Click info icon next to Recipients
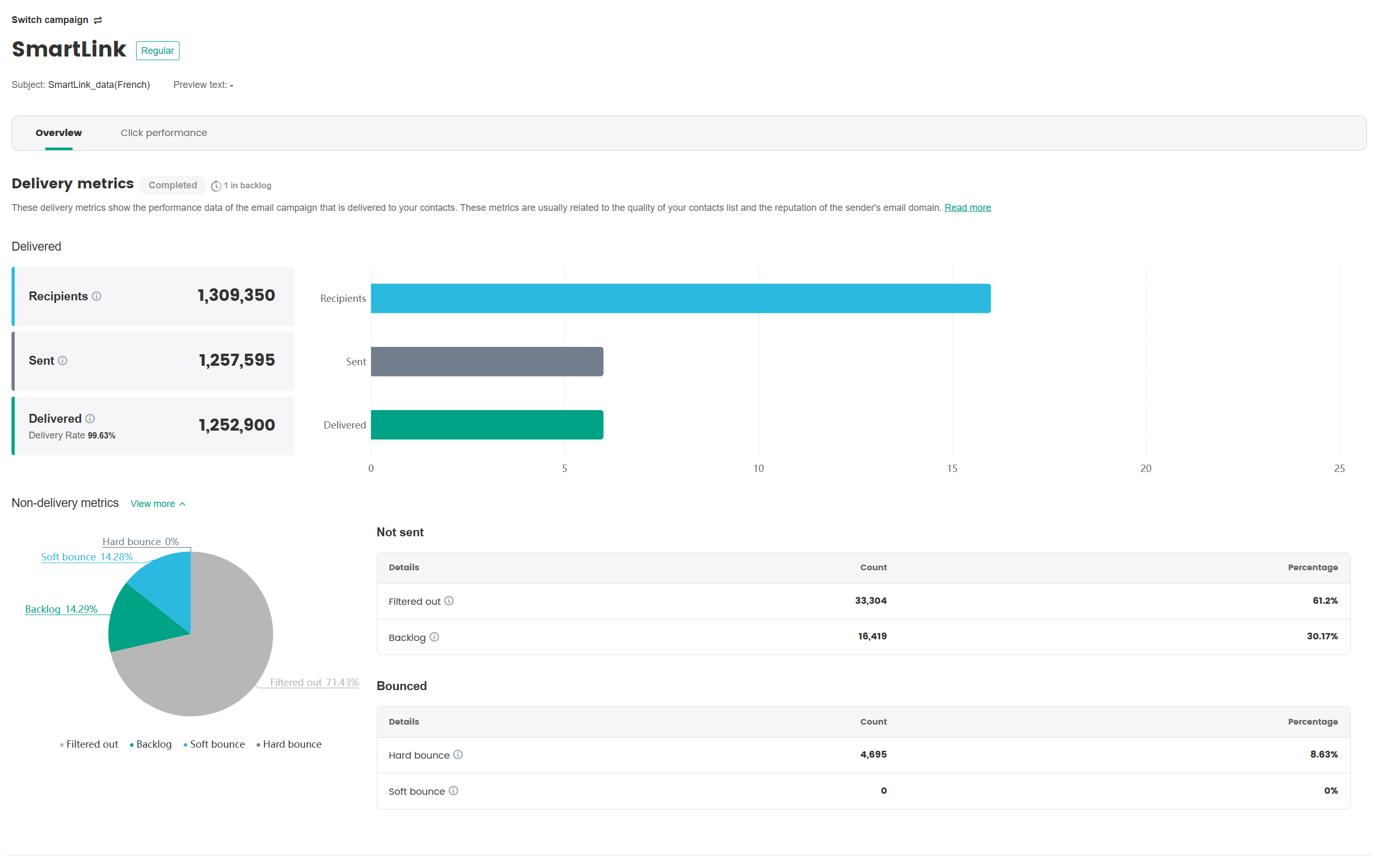The width and height of the screenshot is (1380, 868). pyautogui.click(x=97, y=296)
